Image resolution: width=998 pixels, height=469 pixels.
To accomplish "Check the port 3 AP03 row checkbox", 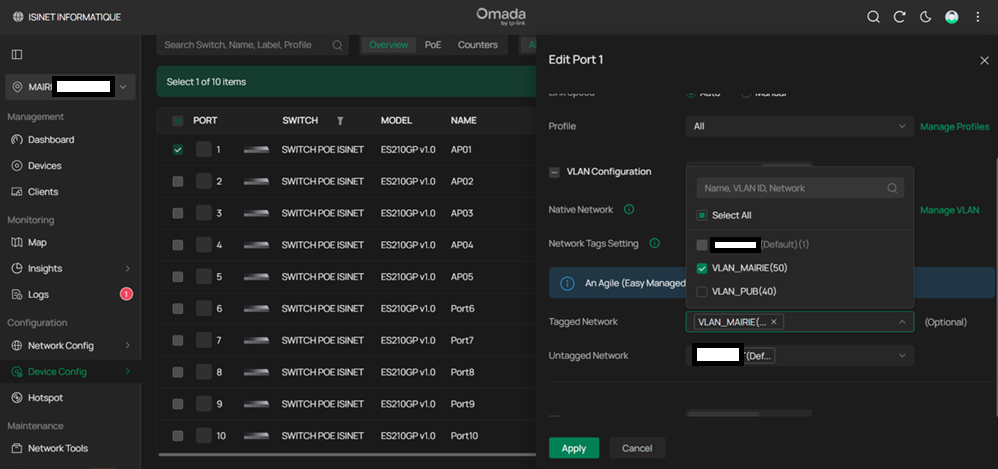I will (x=178, y=213).
